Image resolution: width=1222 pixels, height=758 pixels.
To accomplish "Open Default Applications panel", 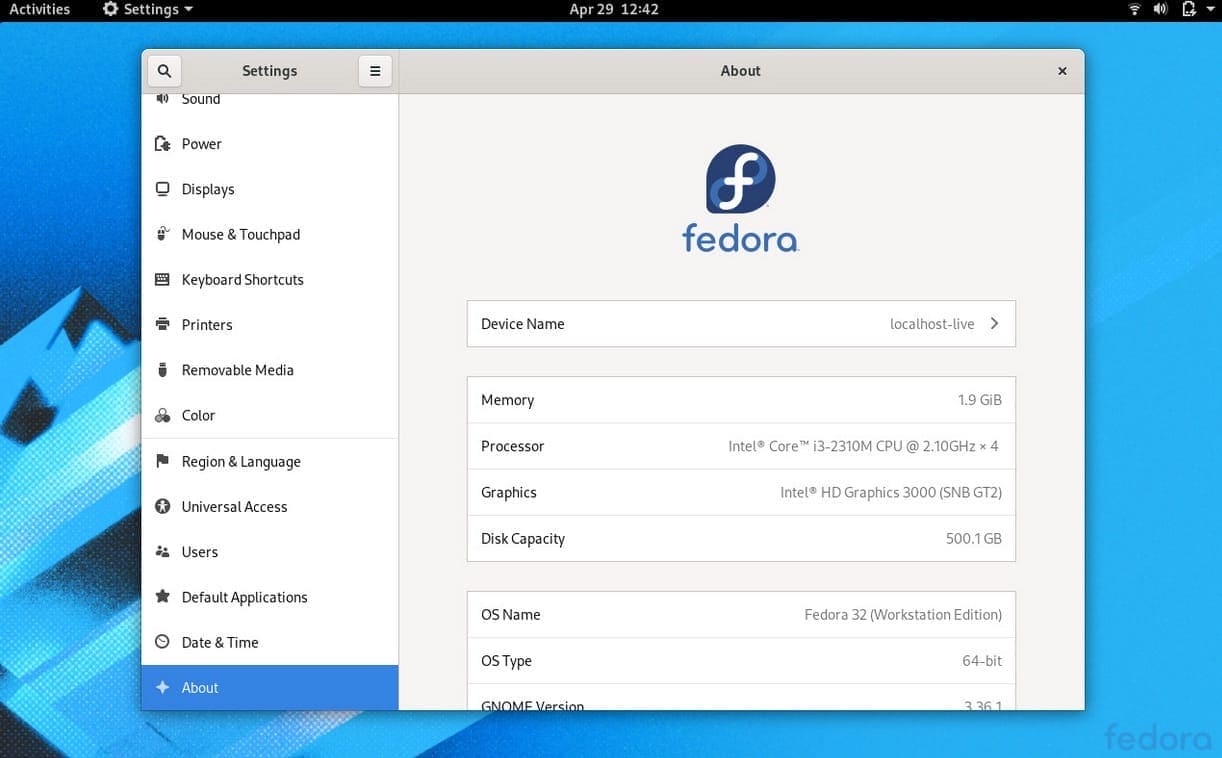I will [270, 597].
